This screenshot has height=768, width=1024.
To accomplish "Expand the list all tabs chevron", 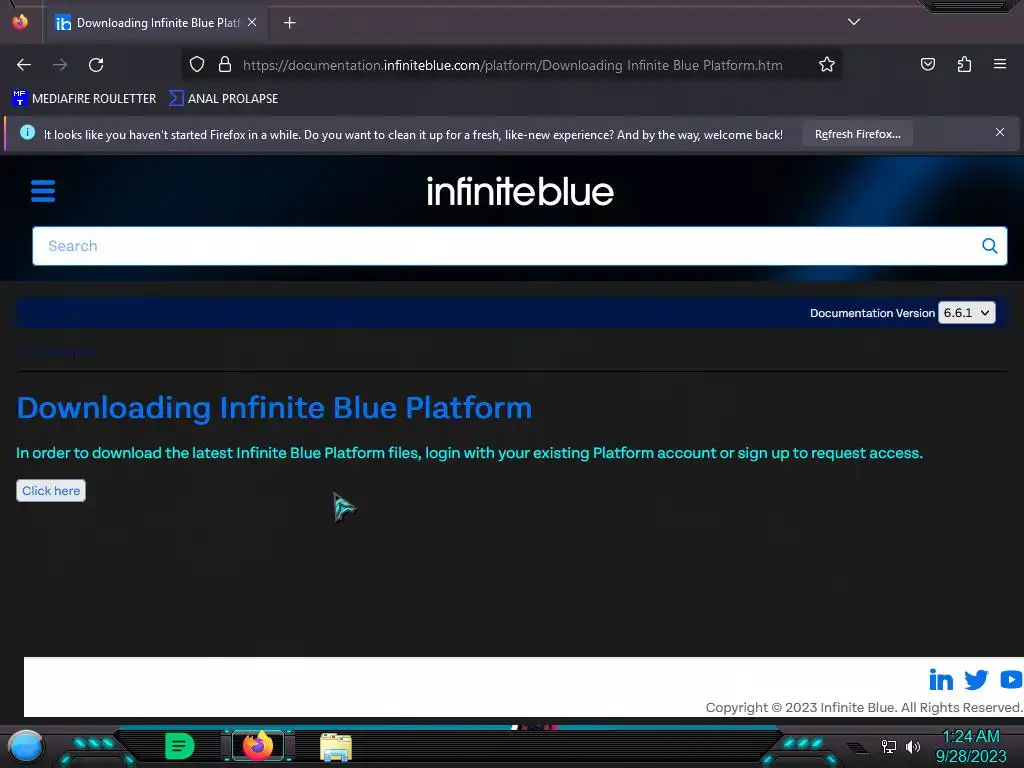I will (x=854, y=22).
